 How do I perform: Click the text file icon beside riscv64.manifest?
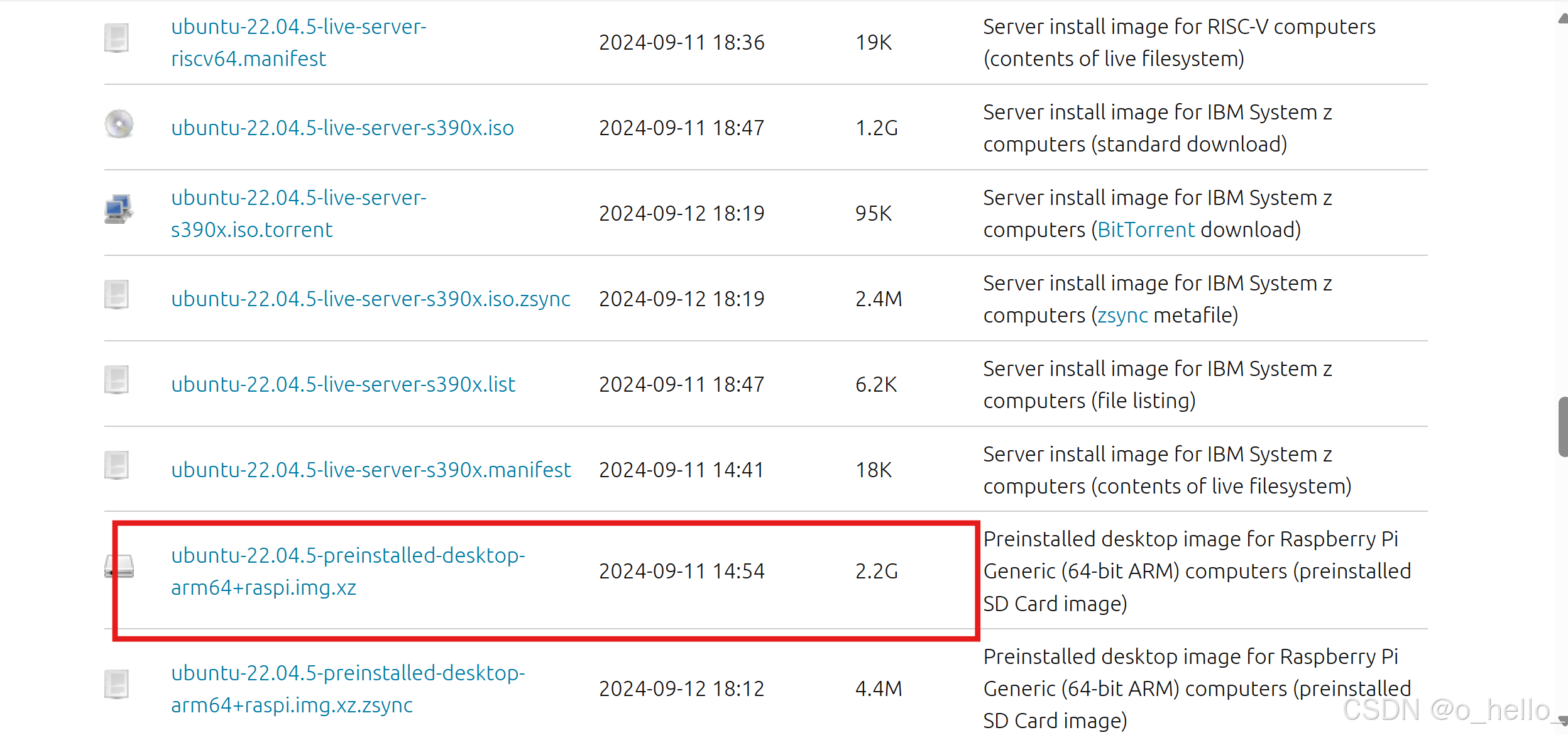pos(118,37)
